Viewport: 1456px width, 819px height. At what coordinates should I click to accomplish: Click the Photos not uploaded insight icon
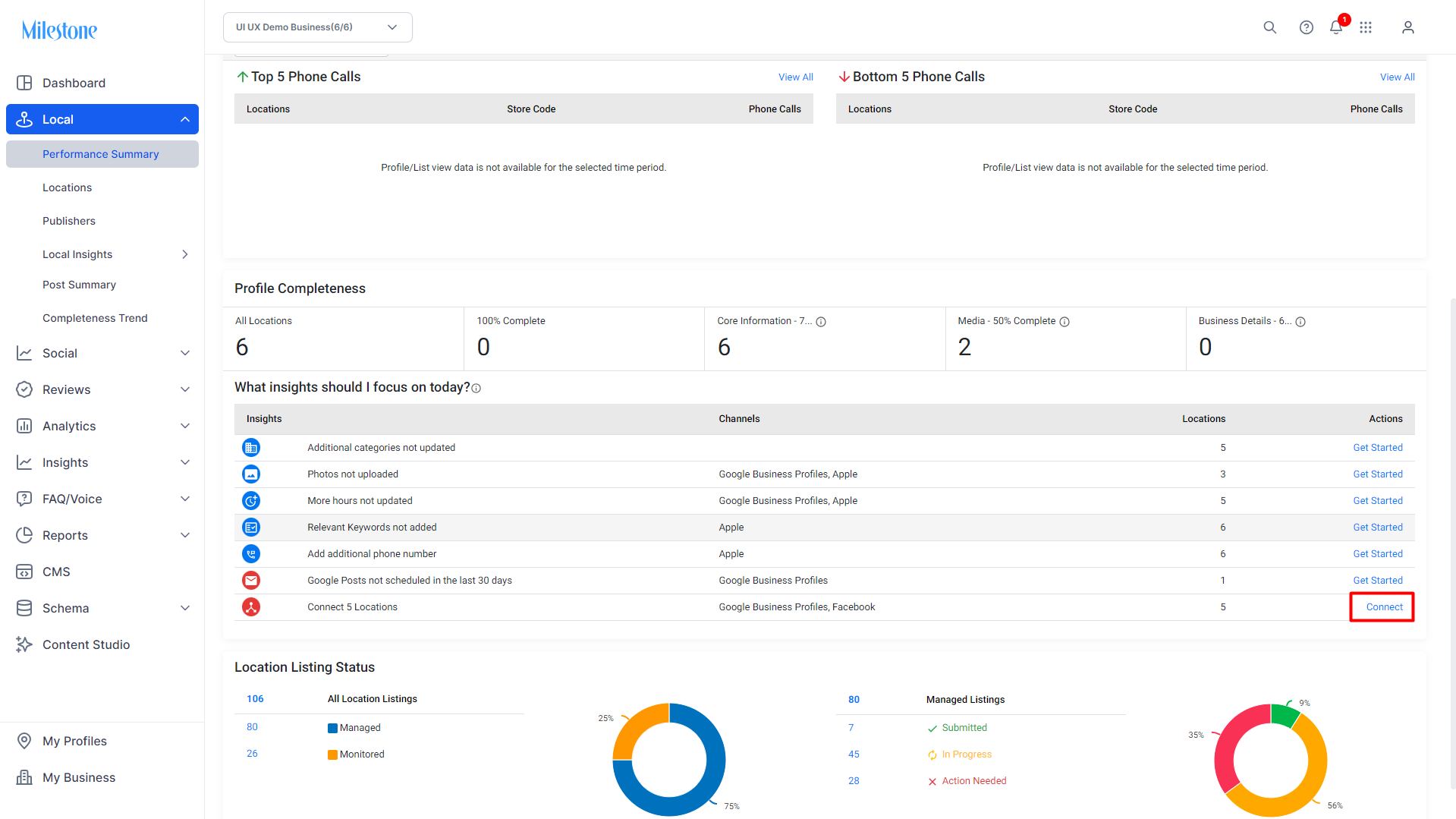click(251, 474)
